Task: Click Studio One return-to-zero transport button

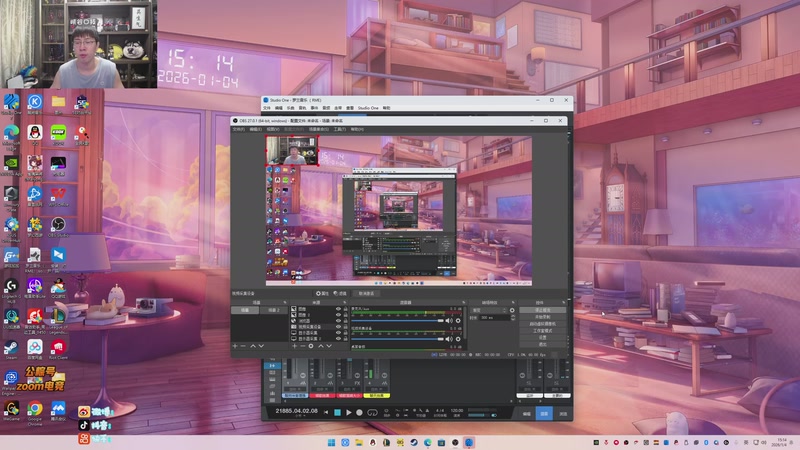Action: point(326,412)
